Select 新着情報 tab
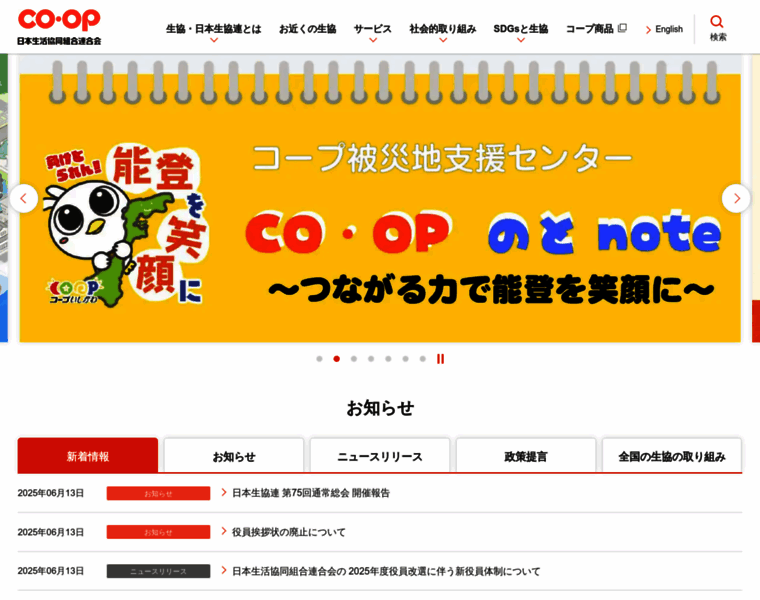Image resolution: width=760 pixels, height=600 pixels. [x=88, y=456]
